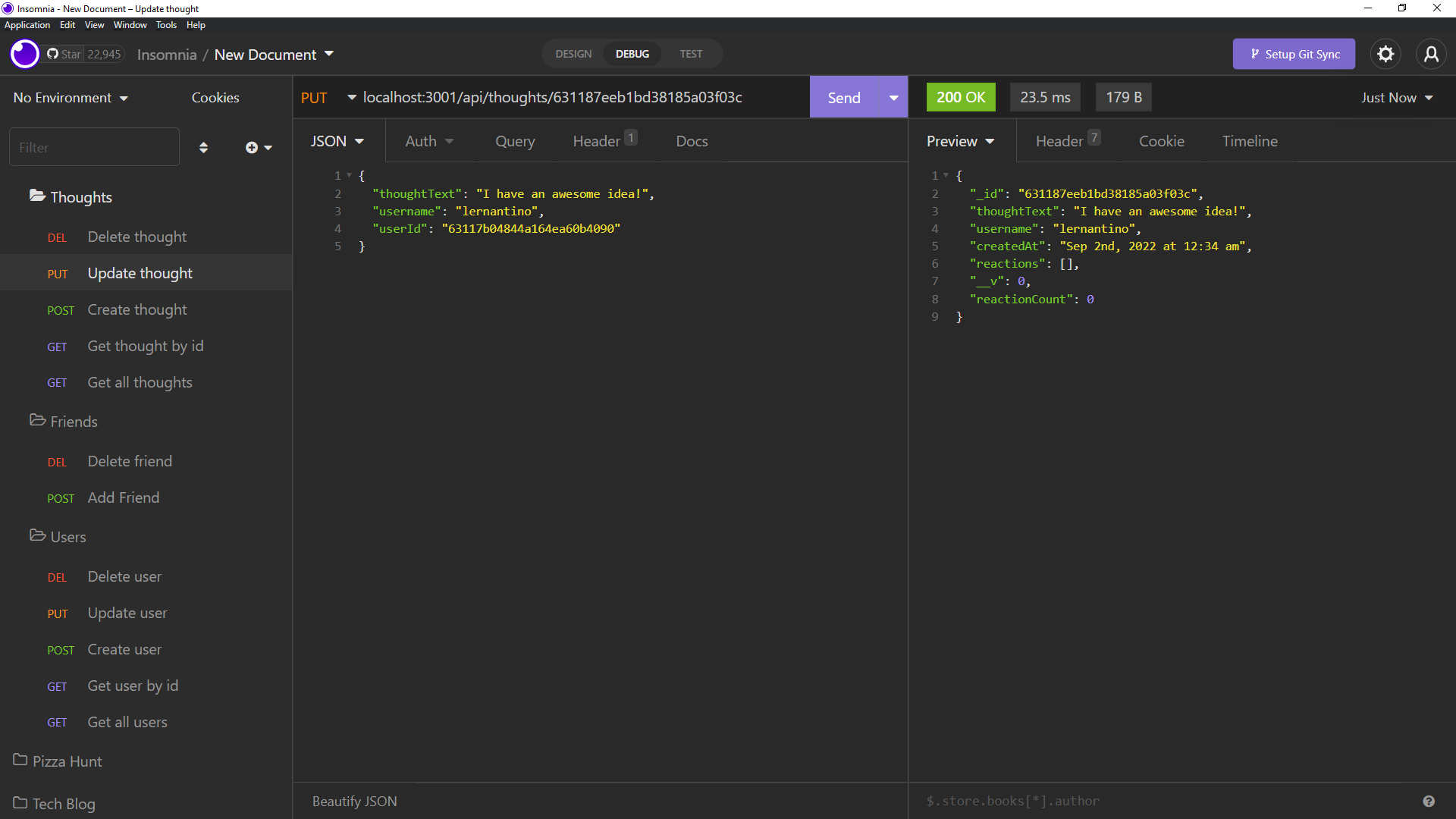Click the Users folder icon
Screen dimensions: 1456x819
point(36,535)
